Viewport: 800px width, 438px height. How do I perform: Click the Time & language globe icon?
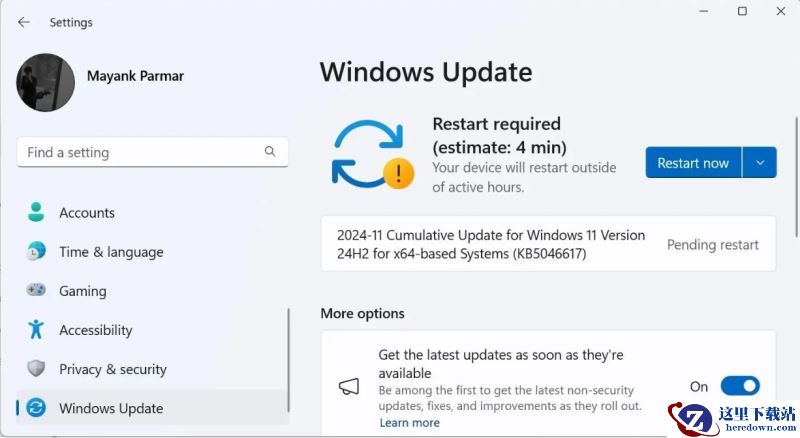[36, 251]
